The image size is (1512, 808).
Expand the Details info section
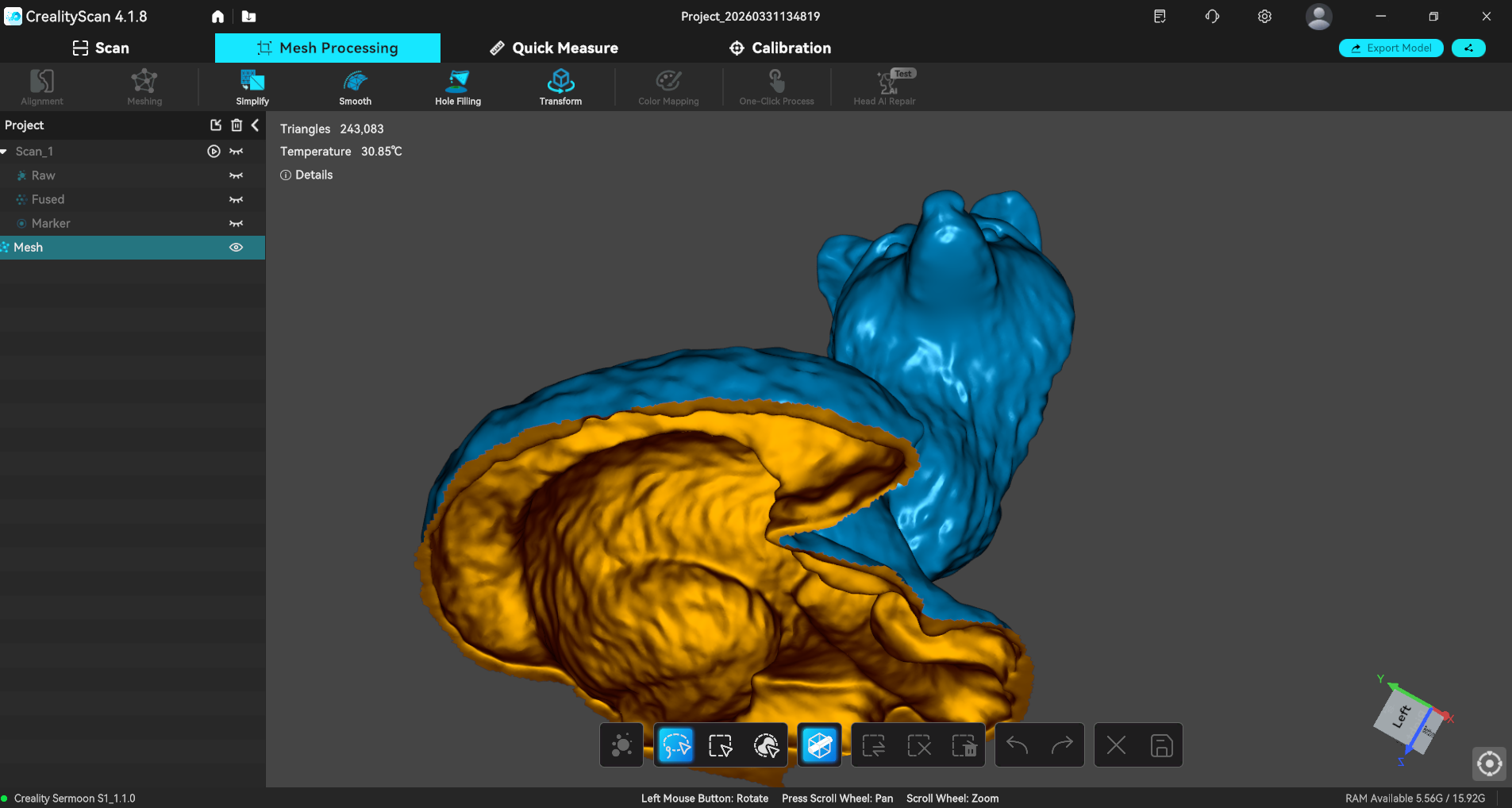pyautogui.click(x=306, y=175)
